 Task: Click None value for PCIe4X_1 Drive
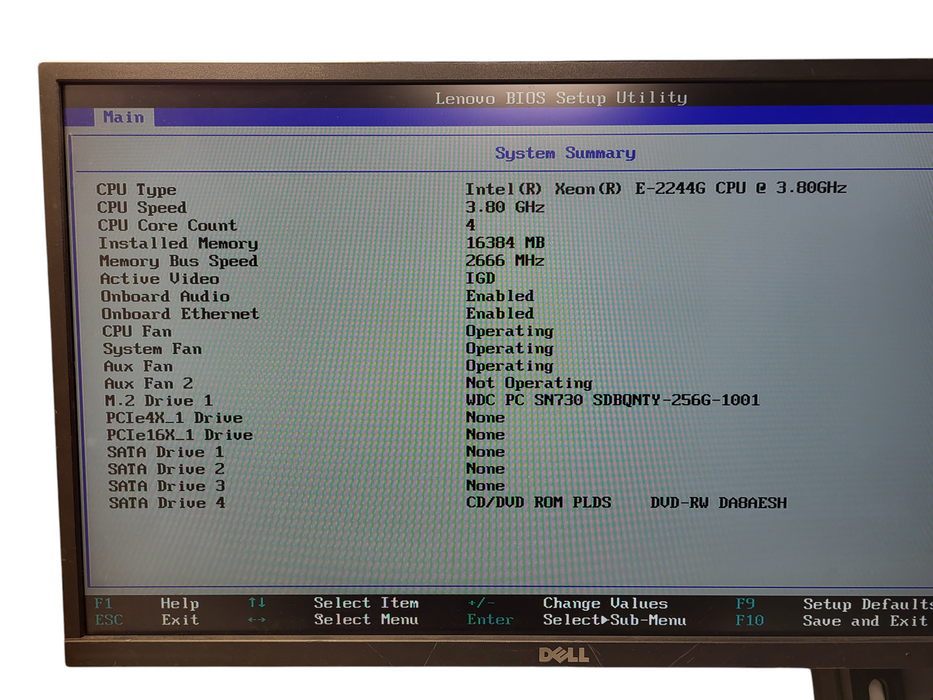[485, 417]
